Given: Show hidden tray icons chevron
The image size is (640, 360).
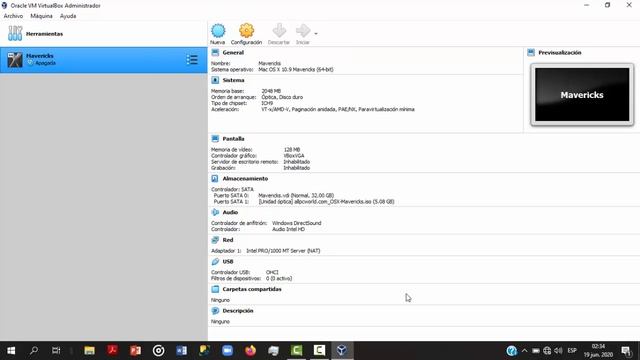Looking at the screenshot, I should (x=524, y=351).
